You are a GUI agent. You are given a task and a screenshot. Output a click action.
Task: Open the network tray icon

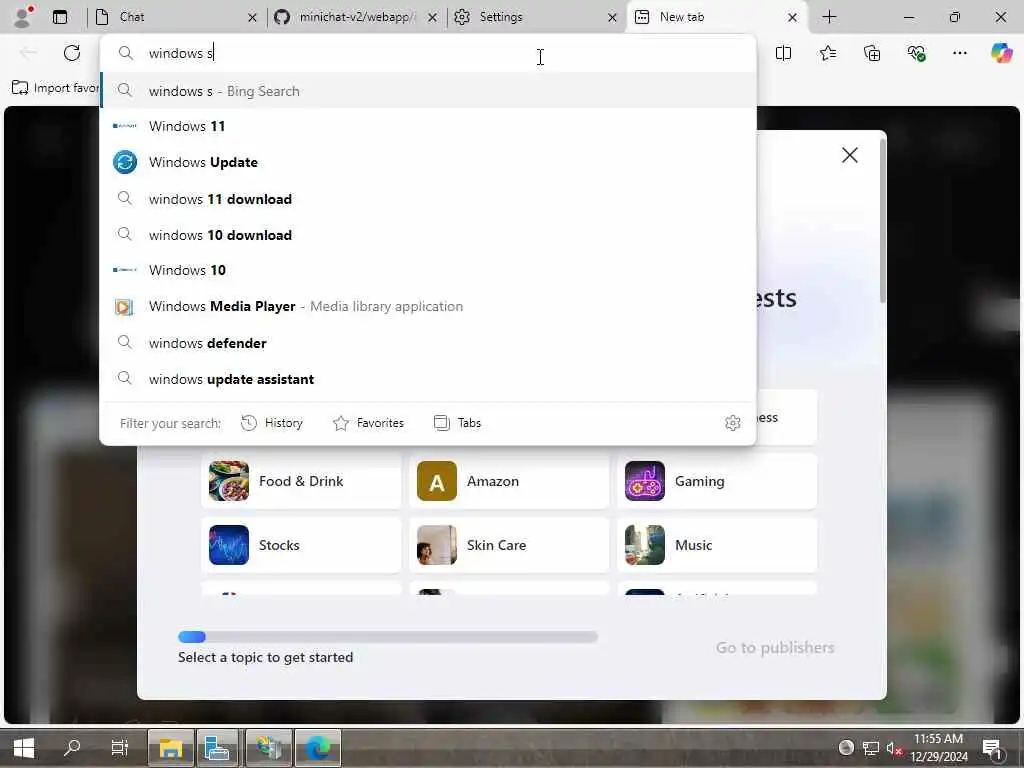pos(871,748)
